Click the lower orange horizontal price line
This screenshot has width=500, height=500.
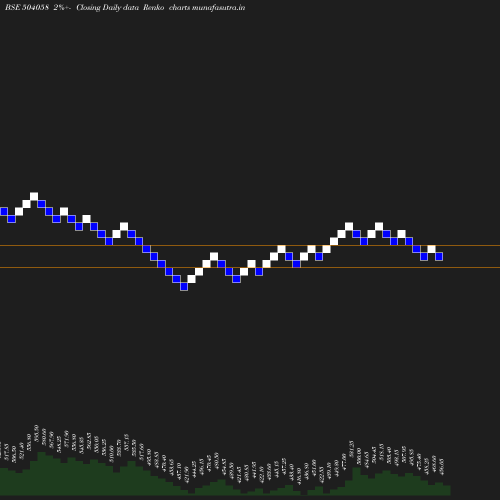pyautogui.click(x=250, y=267)
